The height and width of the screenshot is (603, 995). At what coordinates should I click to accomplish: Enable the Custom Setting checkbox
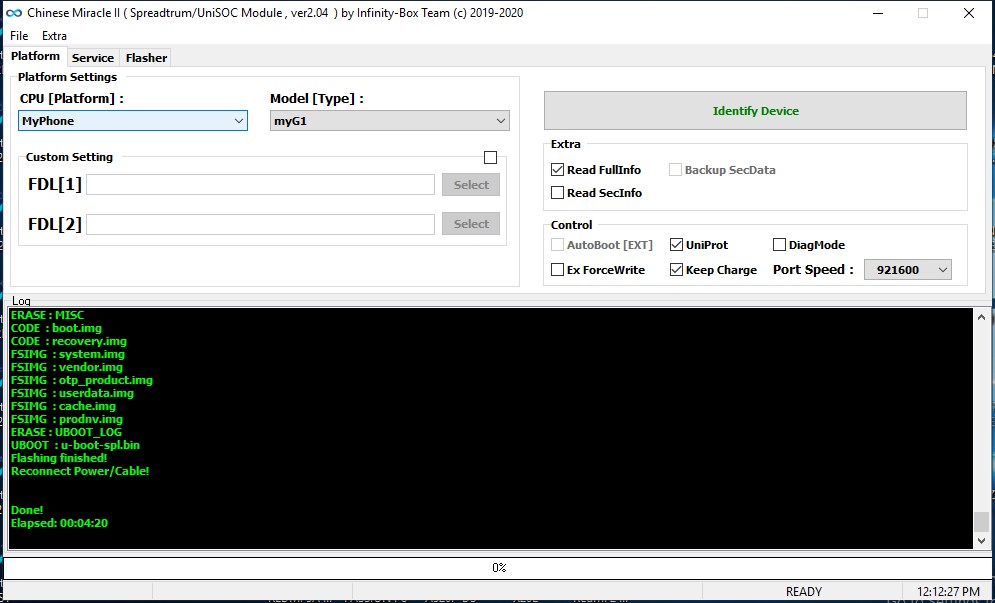click(491, 157)
